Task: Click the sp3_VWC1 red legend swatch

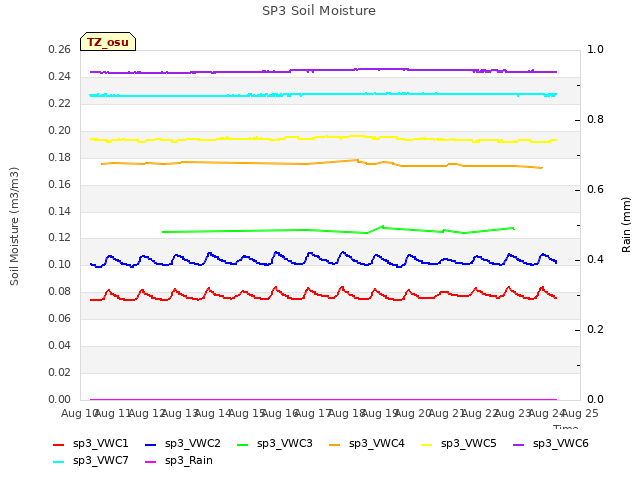Action: pos(59,444)
